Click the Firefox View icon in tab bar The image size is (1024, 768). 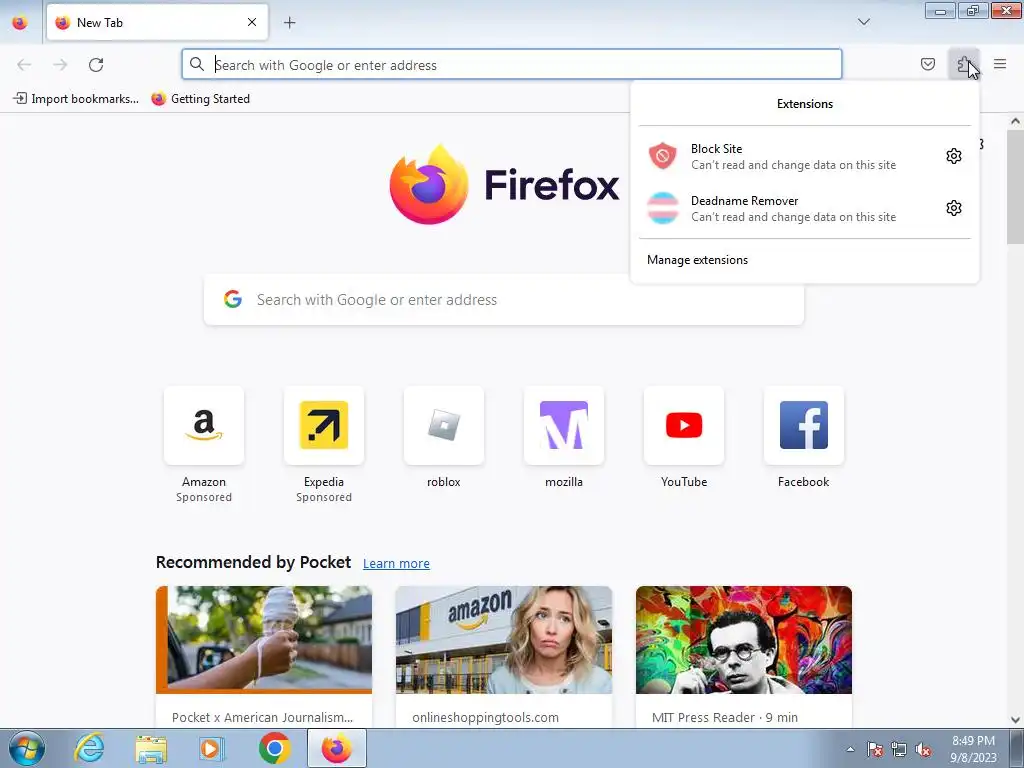[x=20, y=23]
